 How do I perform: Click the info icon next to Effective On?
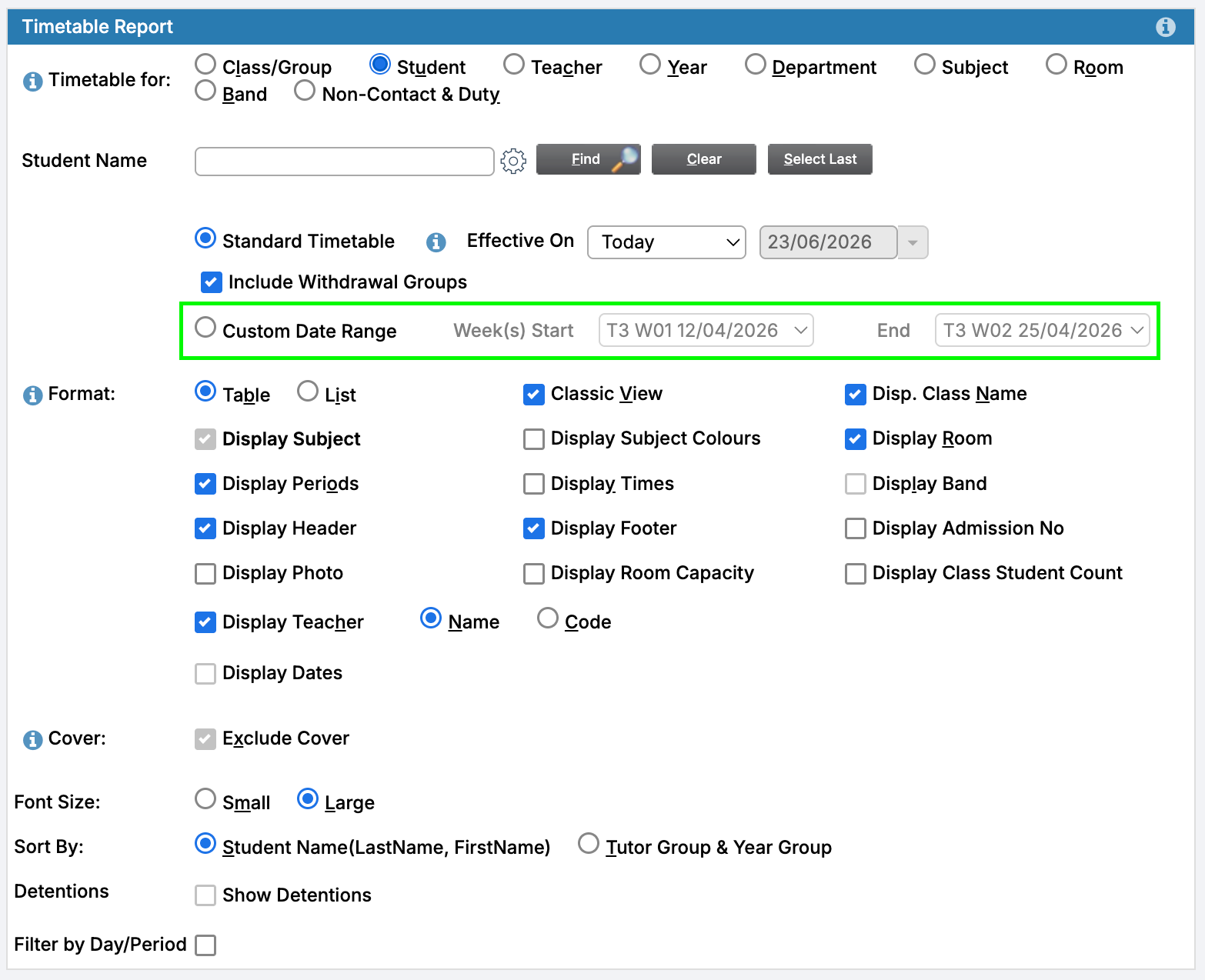436,242
